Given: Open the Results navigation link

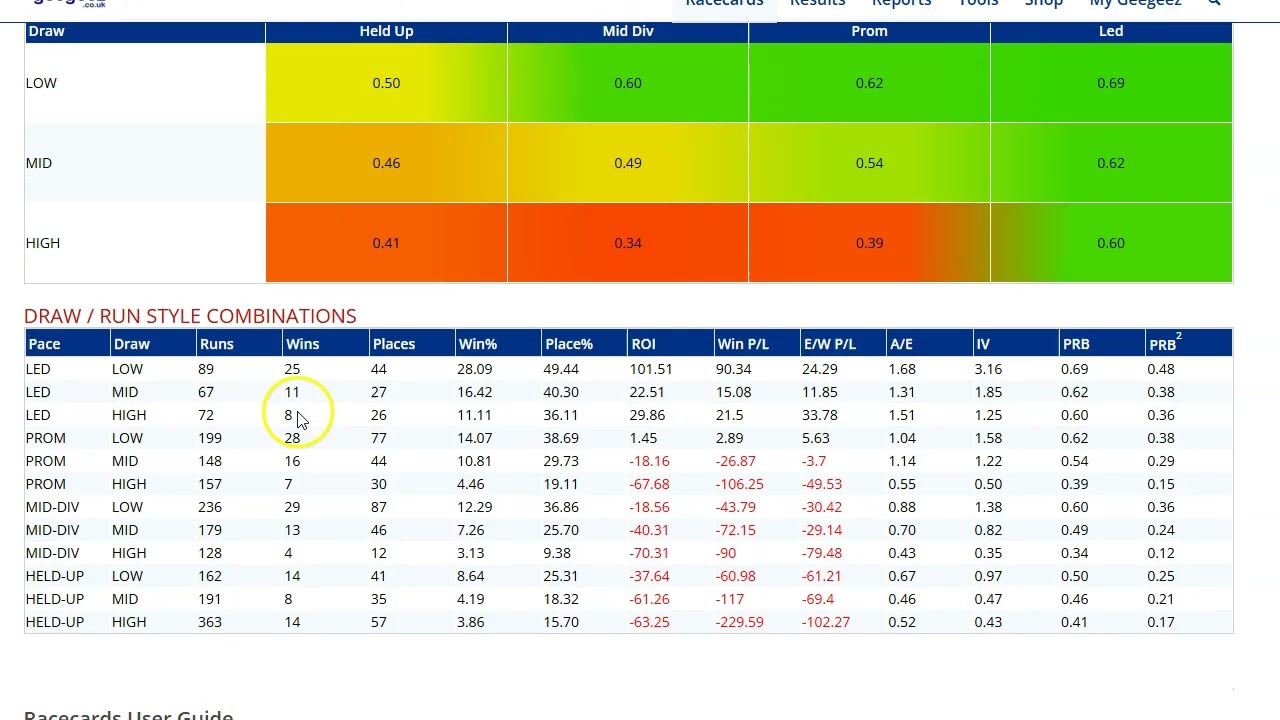Looking at the screenshot, I should 817,3.
